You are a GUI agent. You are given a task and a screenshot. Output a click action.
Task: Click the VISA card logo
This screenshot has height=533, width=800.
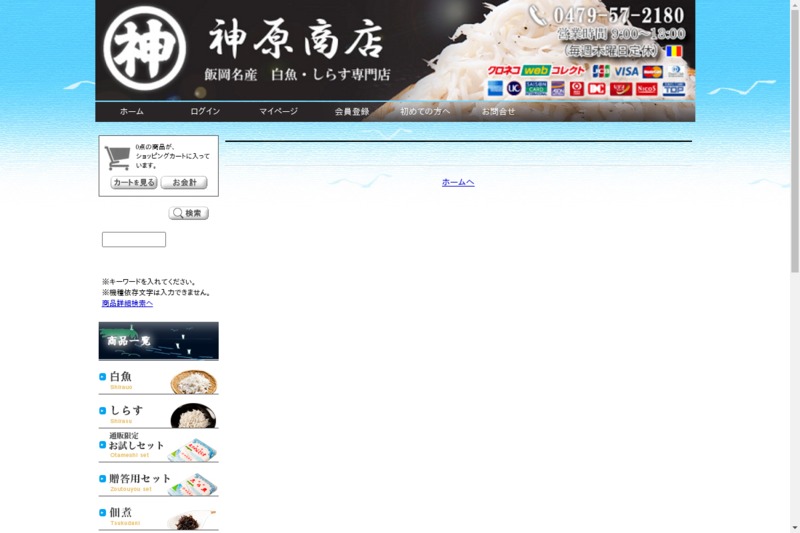[626, 71]
